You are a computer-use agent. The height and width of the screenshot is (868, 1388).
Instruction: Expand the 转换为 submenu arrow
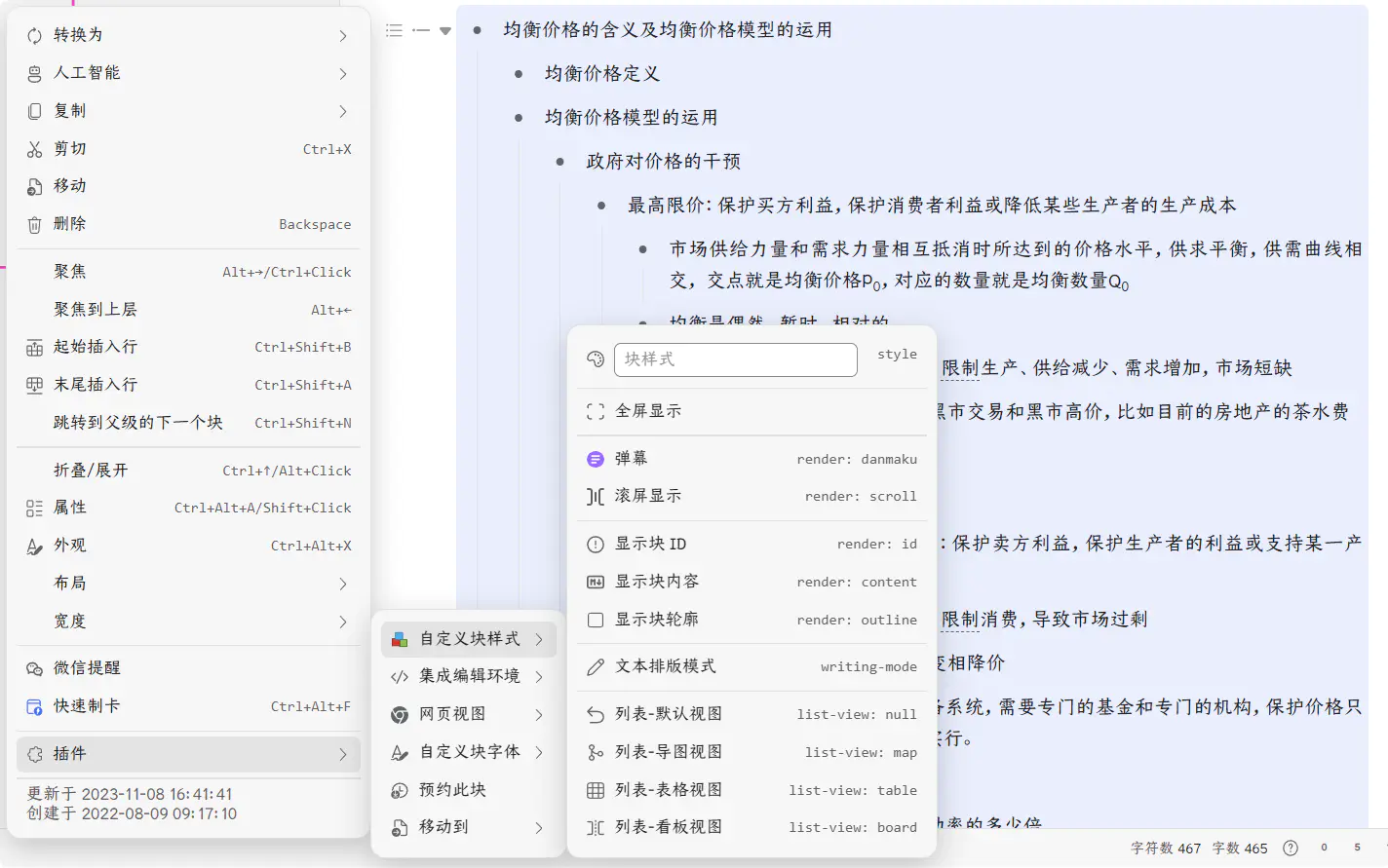click(342, 36)
